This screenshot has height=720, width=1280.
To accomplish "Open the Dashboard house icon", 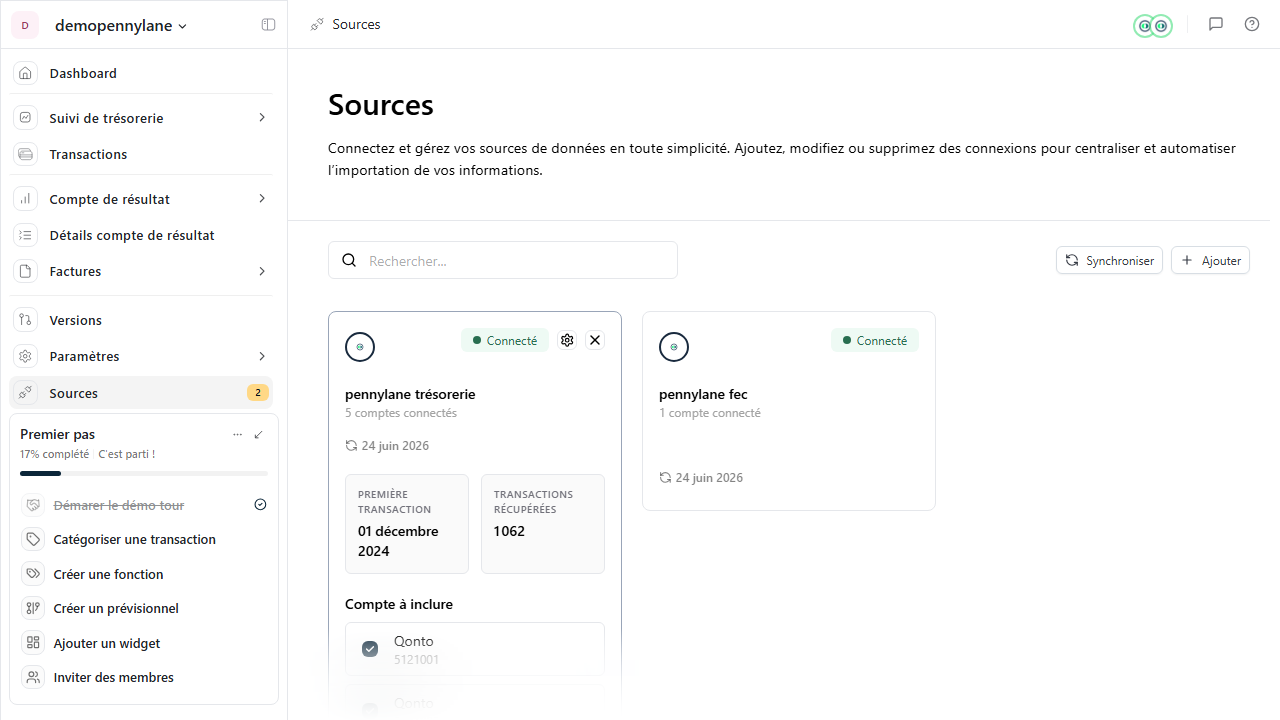I will click(25, 73).
